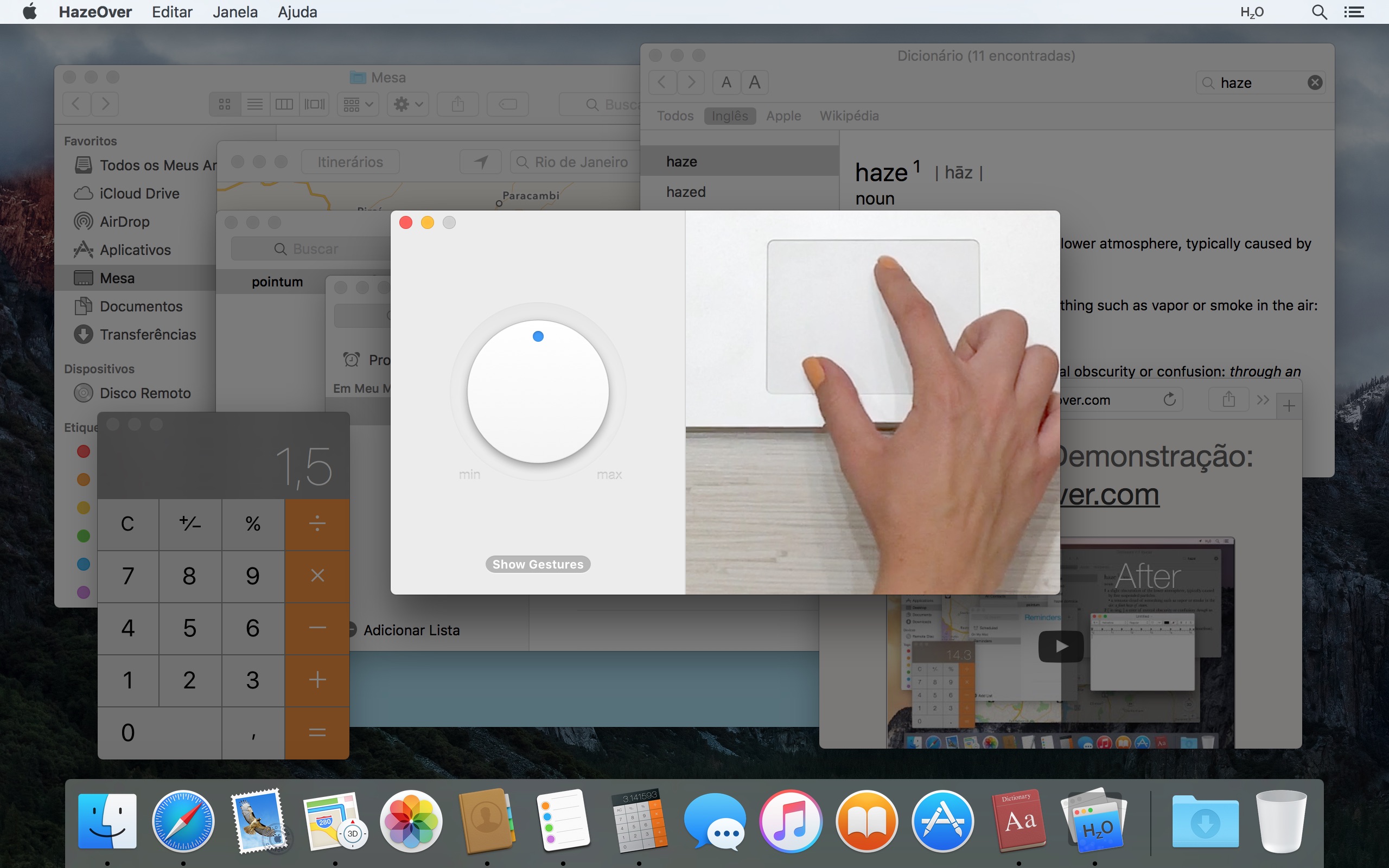Click HazeOver H2O menu bar status icon
The height and width of the screenshot is (868, 1389).
1252,12
